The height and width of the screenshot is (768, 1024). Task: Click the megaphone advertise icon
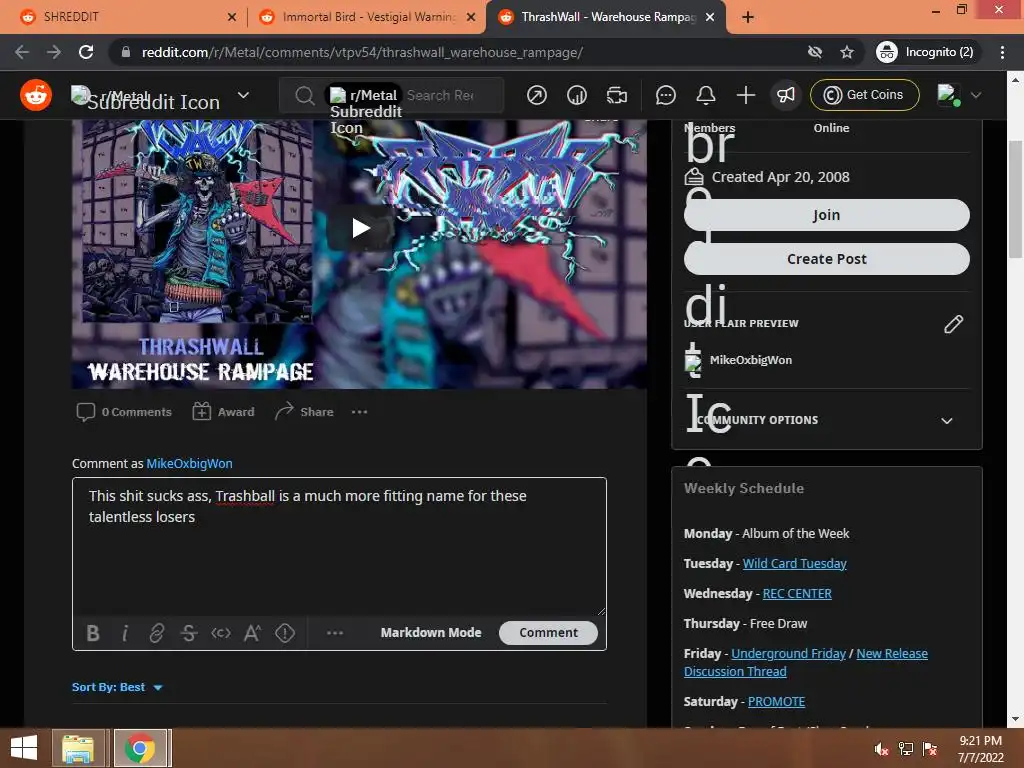(786, 95)
